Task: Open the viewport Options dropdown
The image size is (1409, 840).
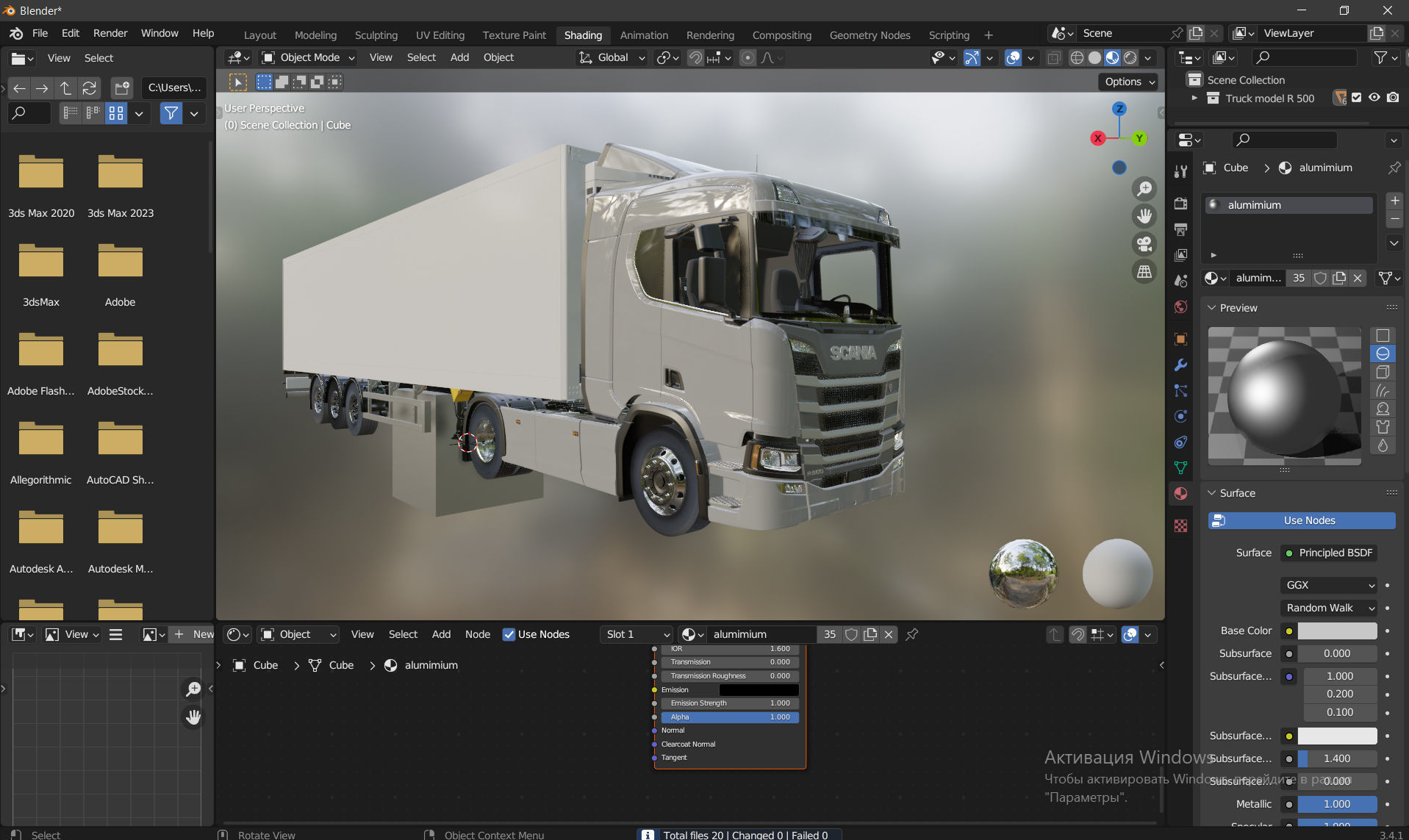Action: click(x=1129, y=82)
